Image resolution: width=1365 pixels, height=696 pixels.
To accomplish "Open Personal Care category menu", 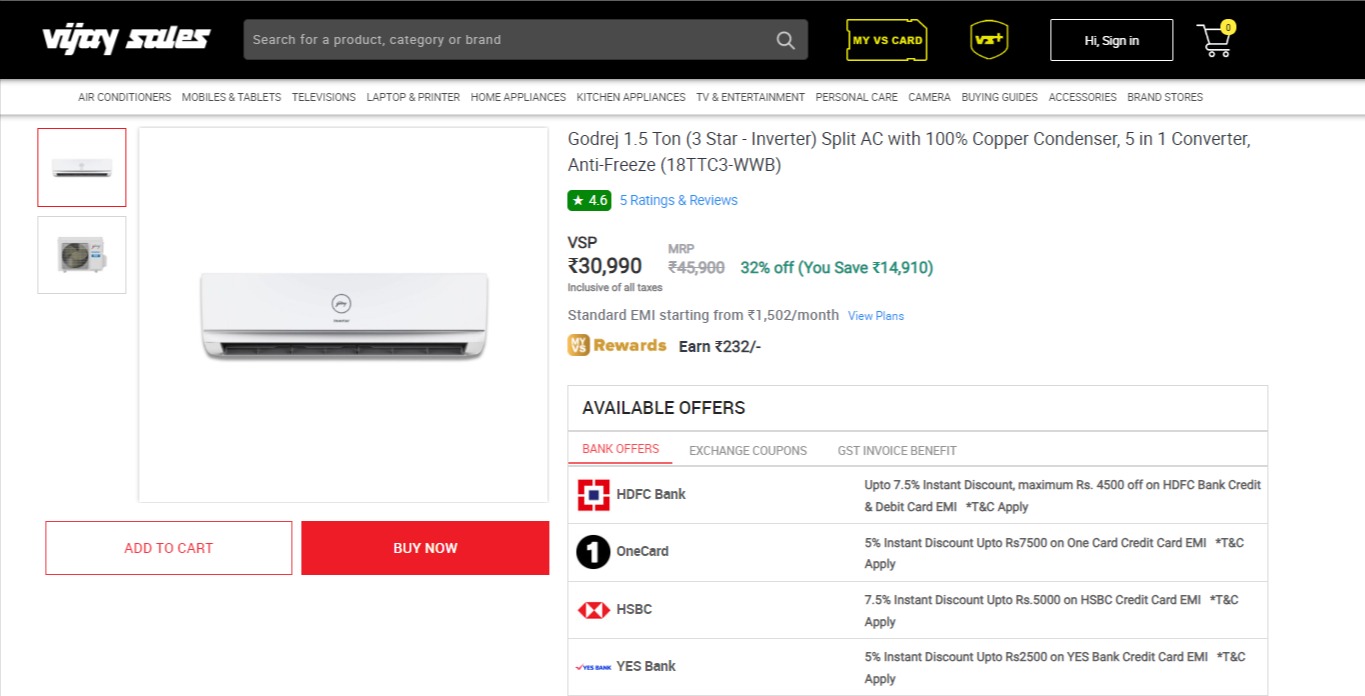I will click(856, 97).
